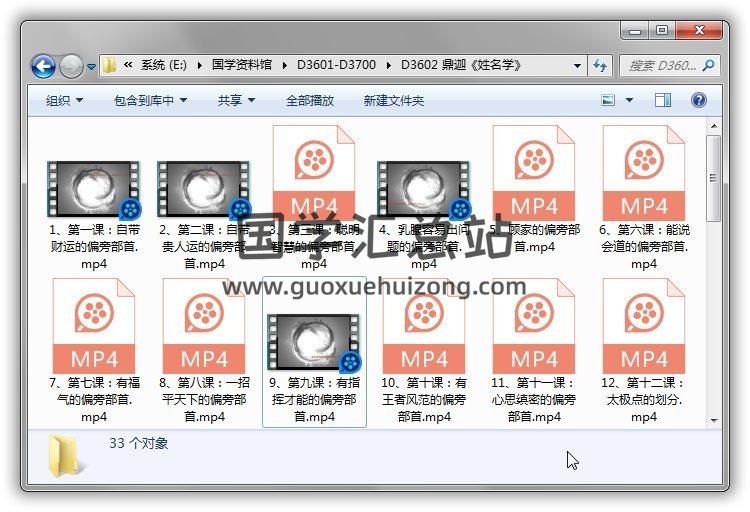Click the refresh button beside address bar
Image resolution: width=750 pixels, height=512 pixels.
coord(600,66)
